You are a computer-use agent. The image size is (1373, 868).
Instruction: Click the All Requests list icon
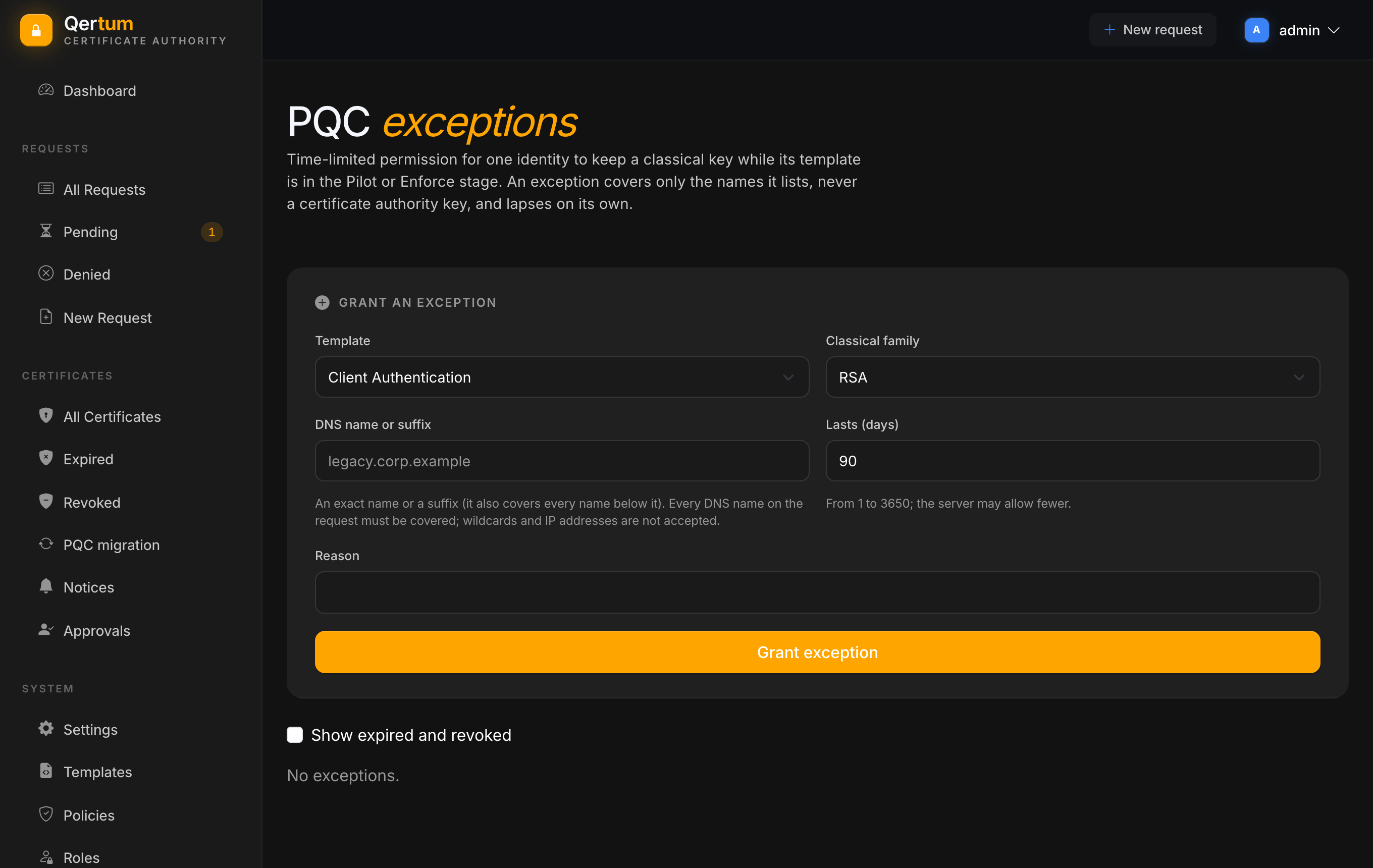coord(45,189)
